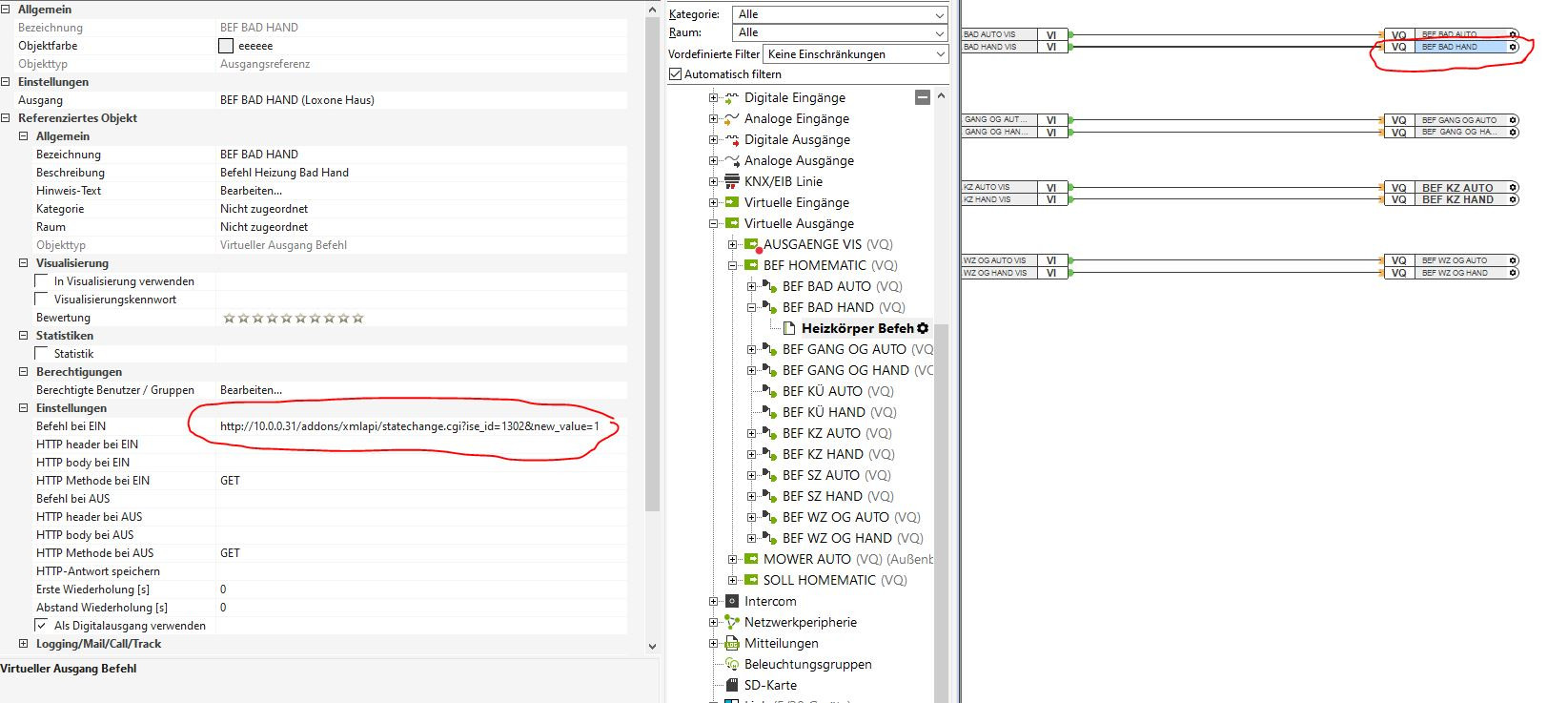Collapse the Referenziertes Objekt section
This screenshot has height=703, width=1568.
pyautogui.click(x=7, y=118)
